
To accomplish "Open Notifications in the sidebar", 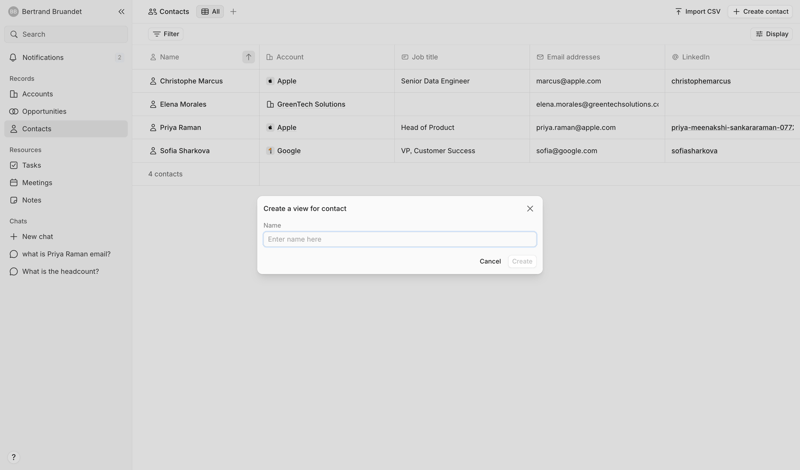I will [x=66, y=58].
